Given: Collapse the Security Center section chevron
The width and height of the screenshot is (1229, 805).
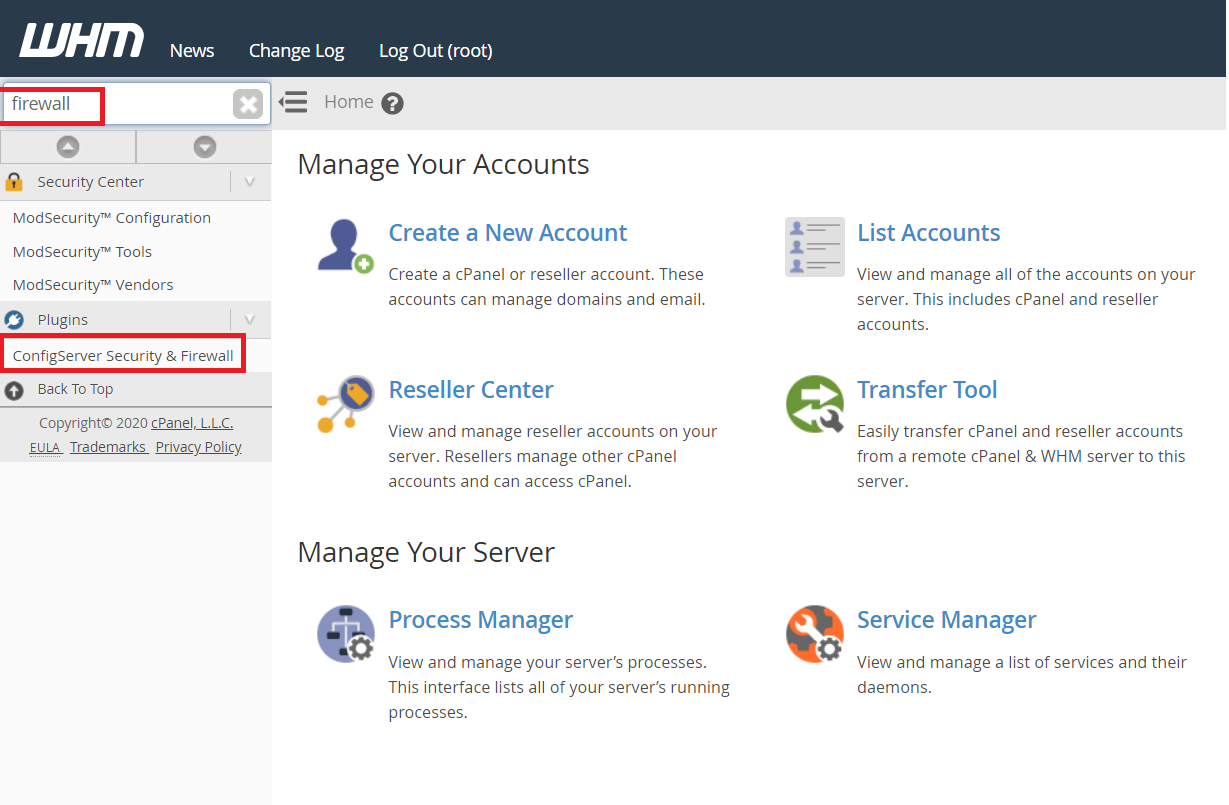Looking at the screenshot, I should [x=248, y=182].
